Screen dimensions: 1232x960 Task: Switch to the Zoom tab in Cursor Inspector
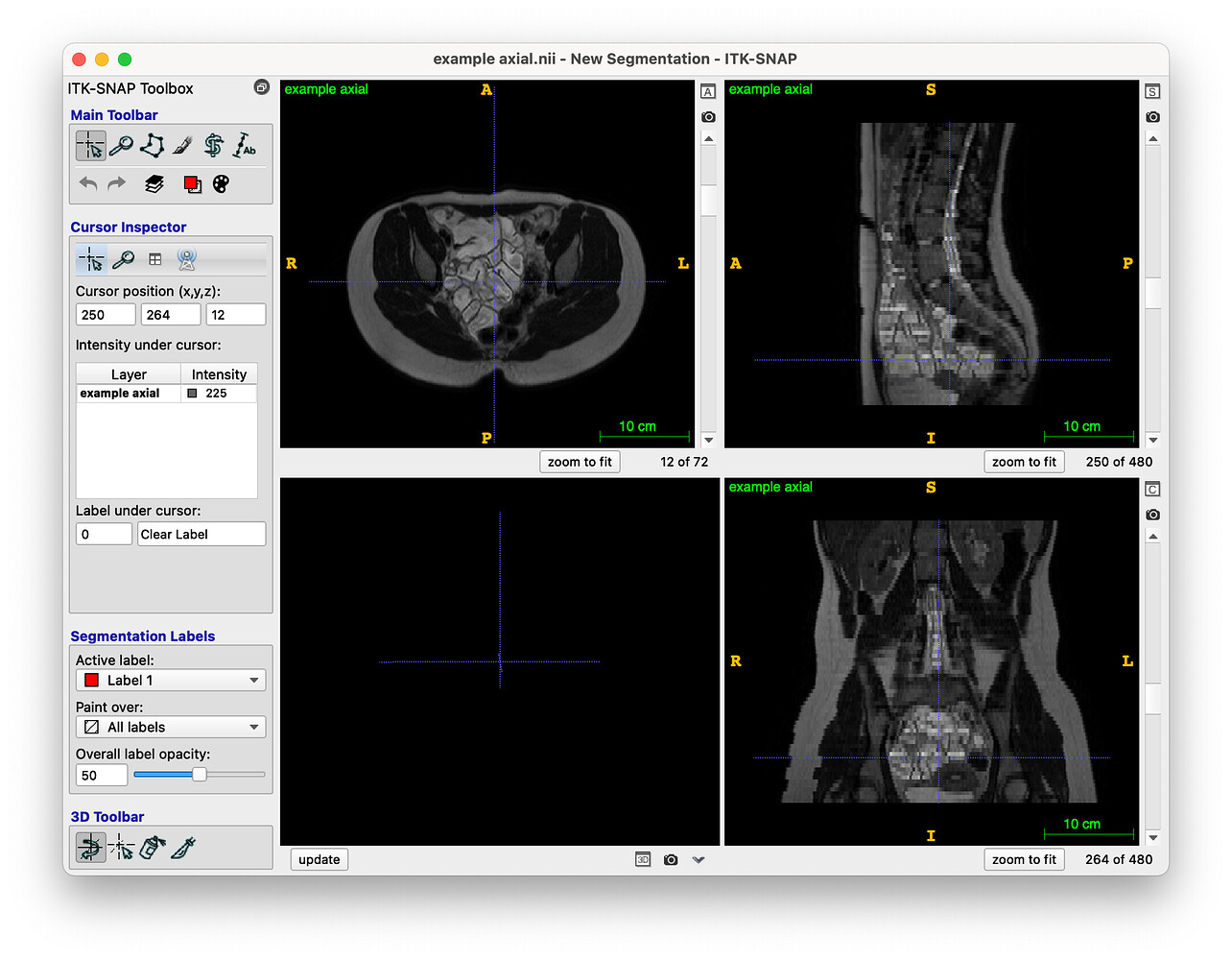tap(123, 259)
